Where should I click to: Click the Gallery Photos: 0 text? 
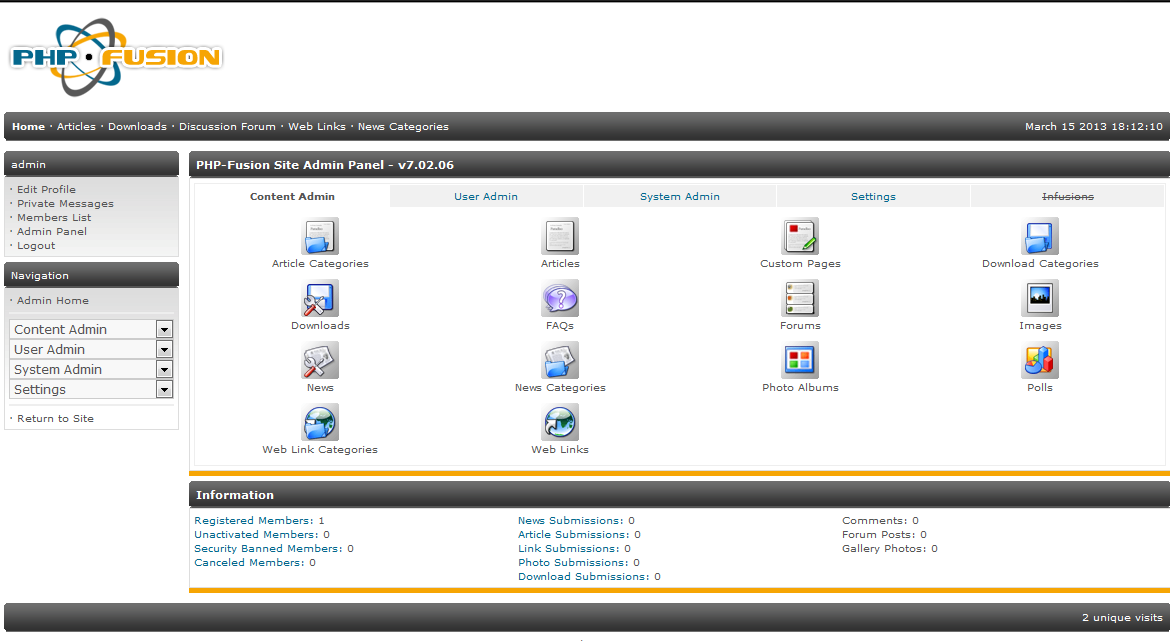click(890, 548)
